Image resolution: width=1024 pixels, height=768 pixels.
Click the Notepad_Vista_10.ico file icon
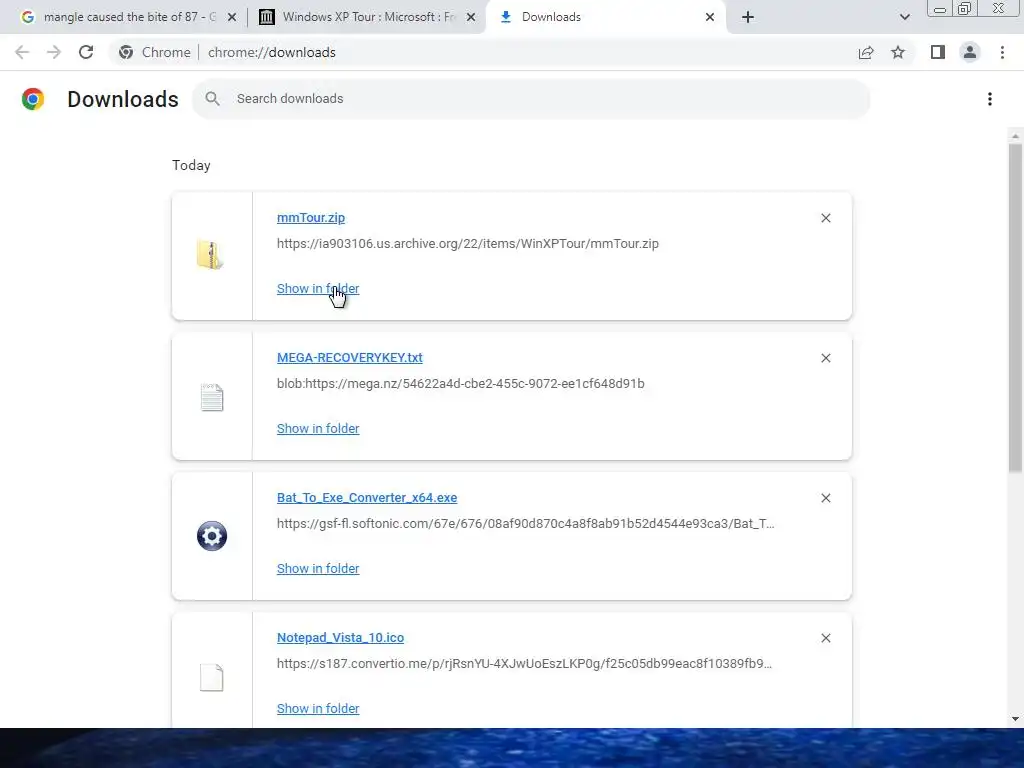212,677
